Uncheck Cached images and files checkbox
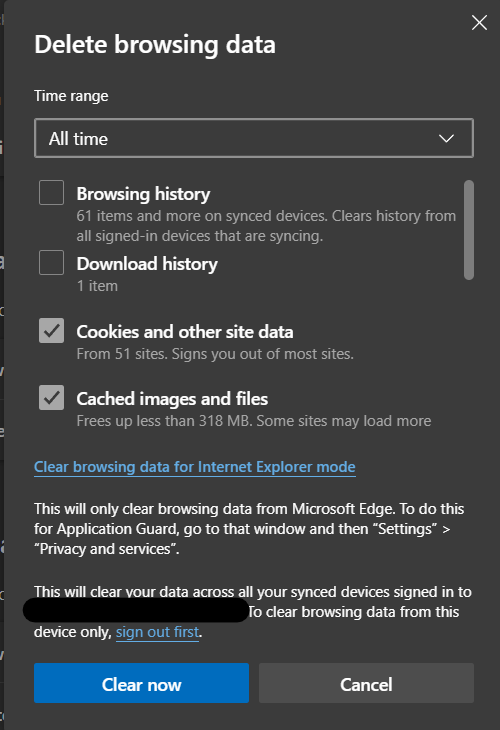The height and width of the screenshot is (730, 500). [52, 398]
